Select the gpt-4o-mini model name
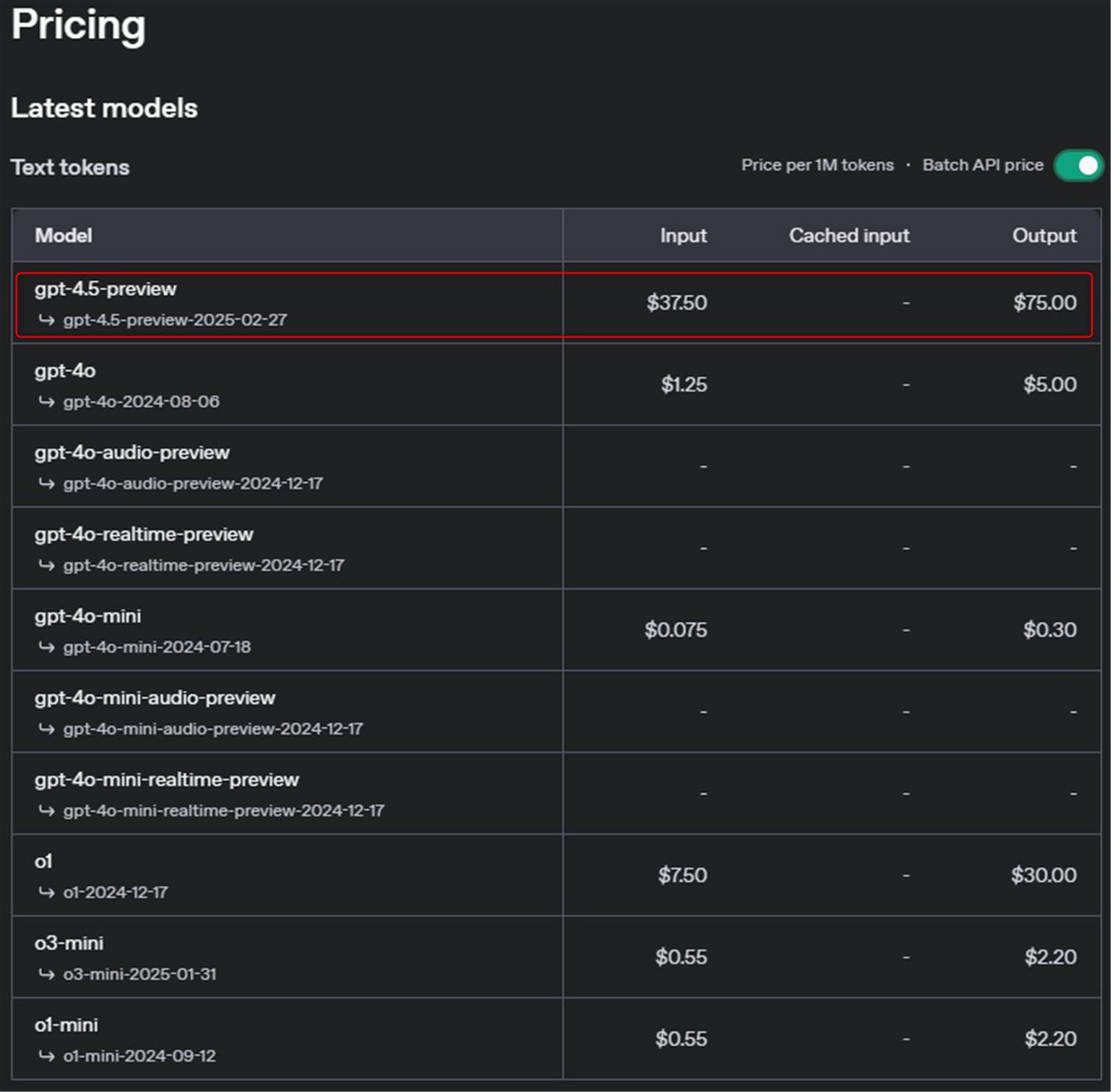The height and width of the screenshot is (1092, 1111). click(x=88, y=616)
